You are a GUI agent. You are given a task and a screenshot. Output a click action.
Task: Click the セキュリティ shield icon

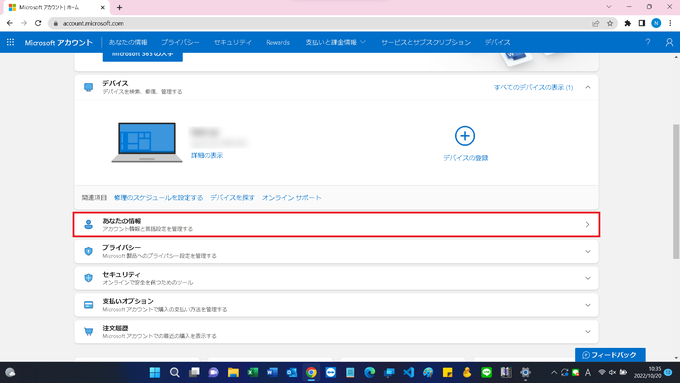coord(88,278)
